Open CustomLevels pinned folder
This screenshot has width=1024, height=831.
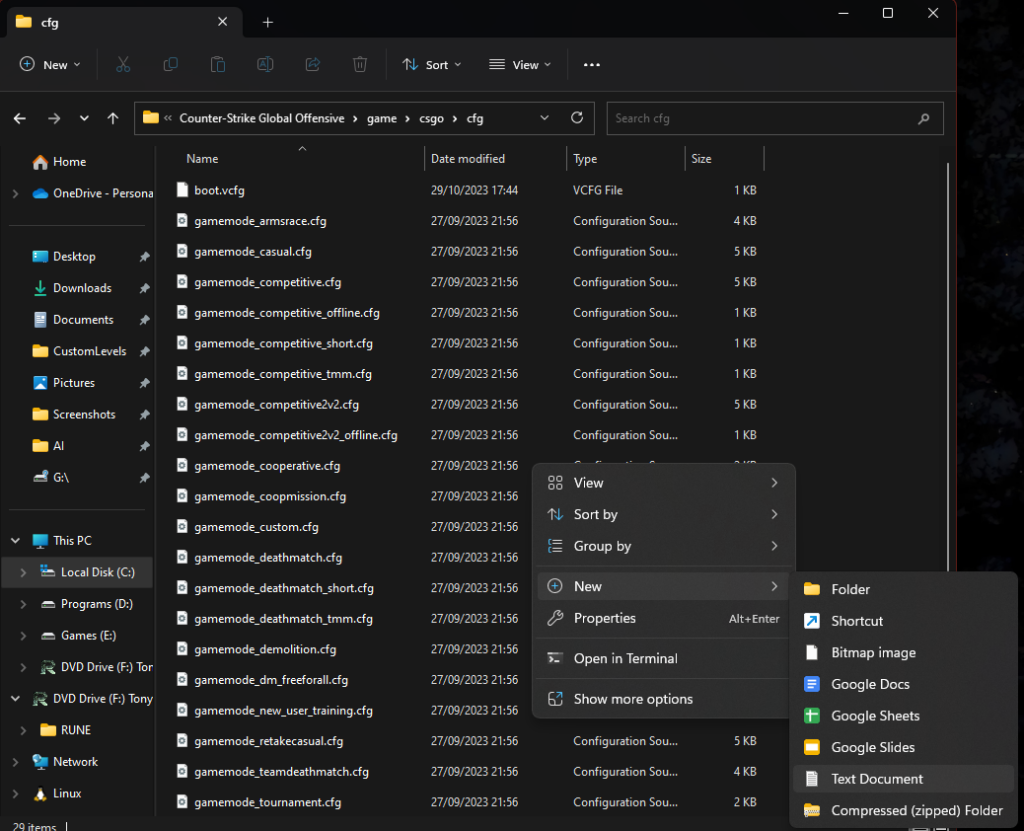(89, 351)
